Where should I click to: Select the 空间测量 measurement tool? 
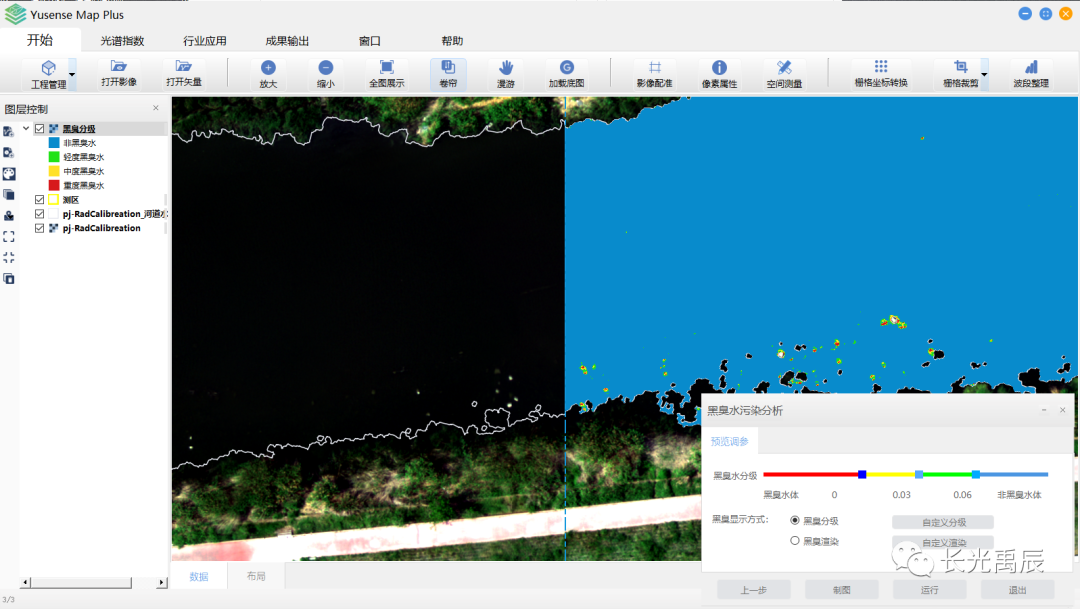click(784, 68)
